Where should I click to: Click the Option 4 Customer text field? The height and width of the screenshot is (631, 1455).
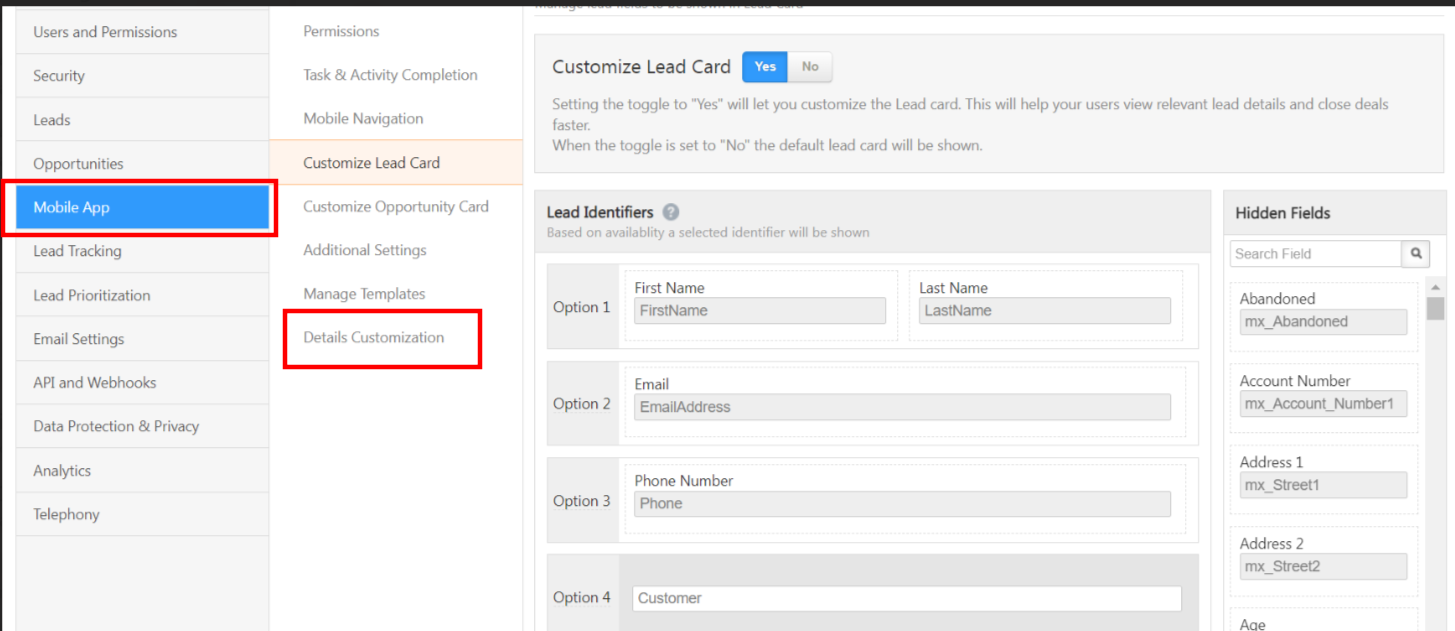pos(906,598)
